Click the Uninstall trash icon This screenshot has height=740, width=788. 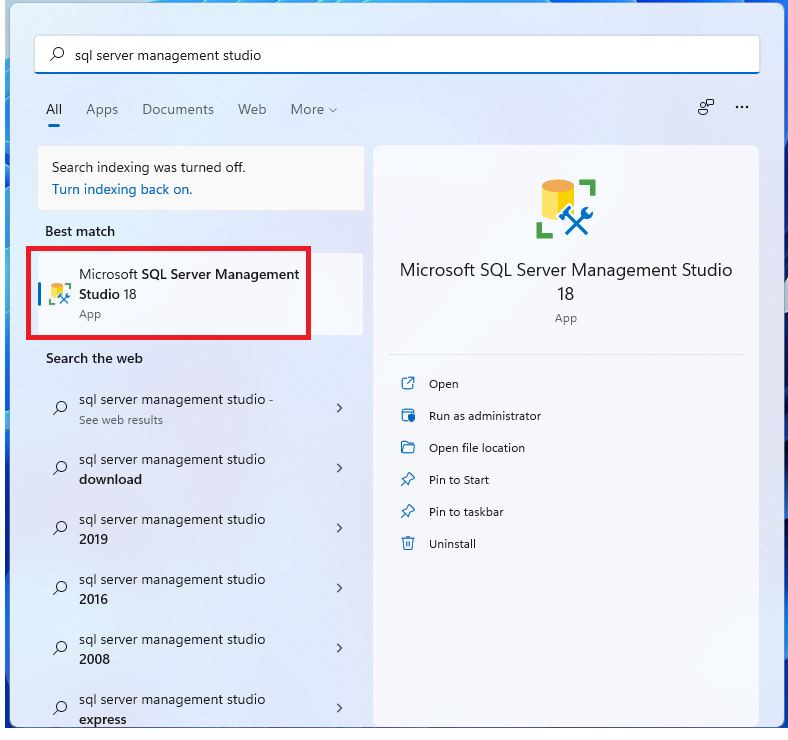coord(408,543)
